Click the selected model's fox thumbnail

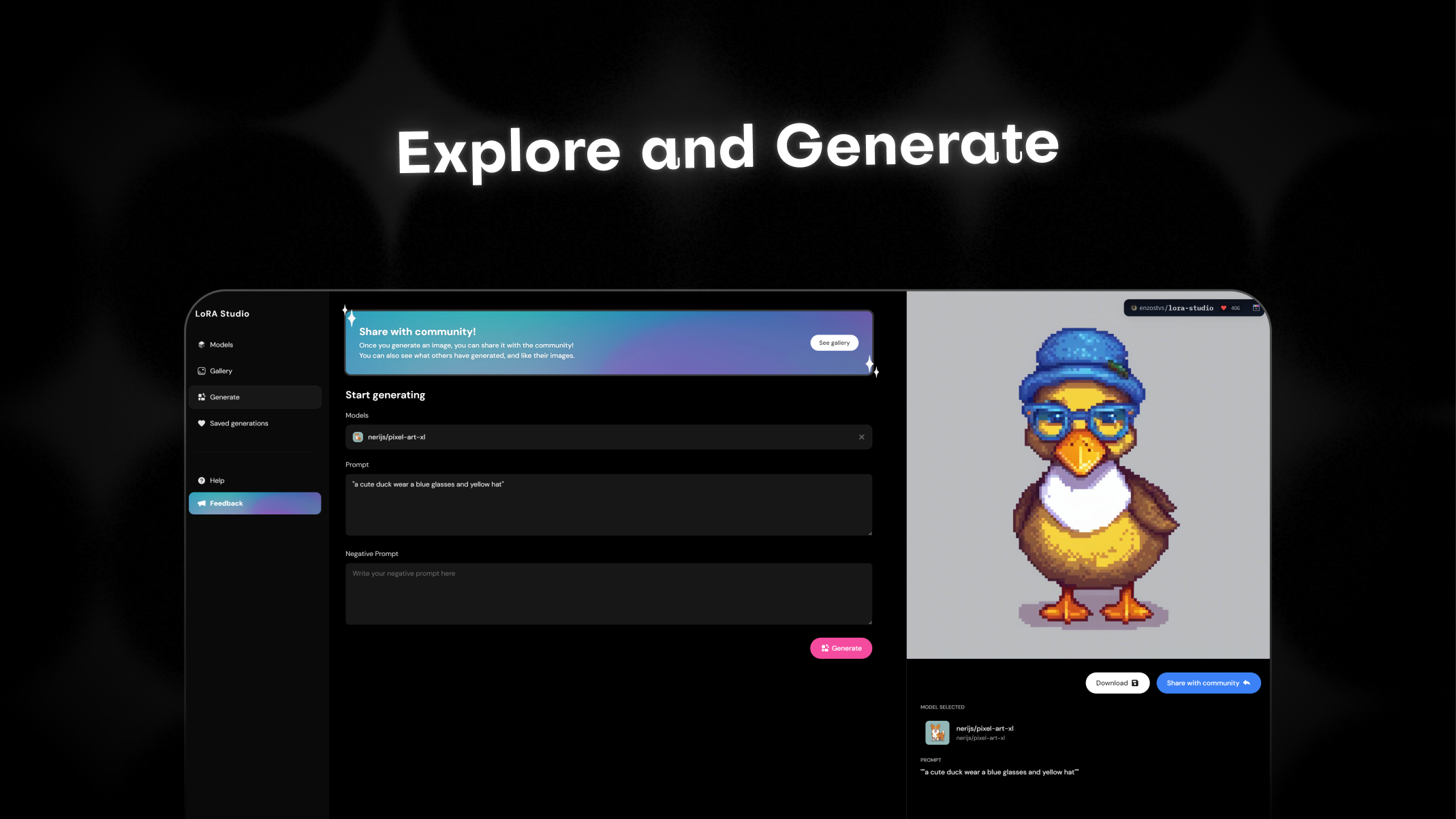click(x=937, y=732)
